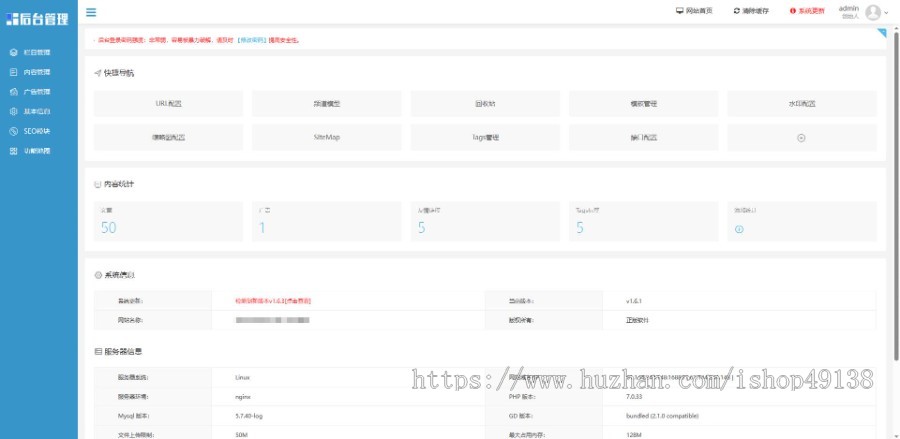The image size is (900, 439).
Task: Open the 水印配置 shortcut
Action: coord(802,104)
